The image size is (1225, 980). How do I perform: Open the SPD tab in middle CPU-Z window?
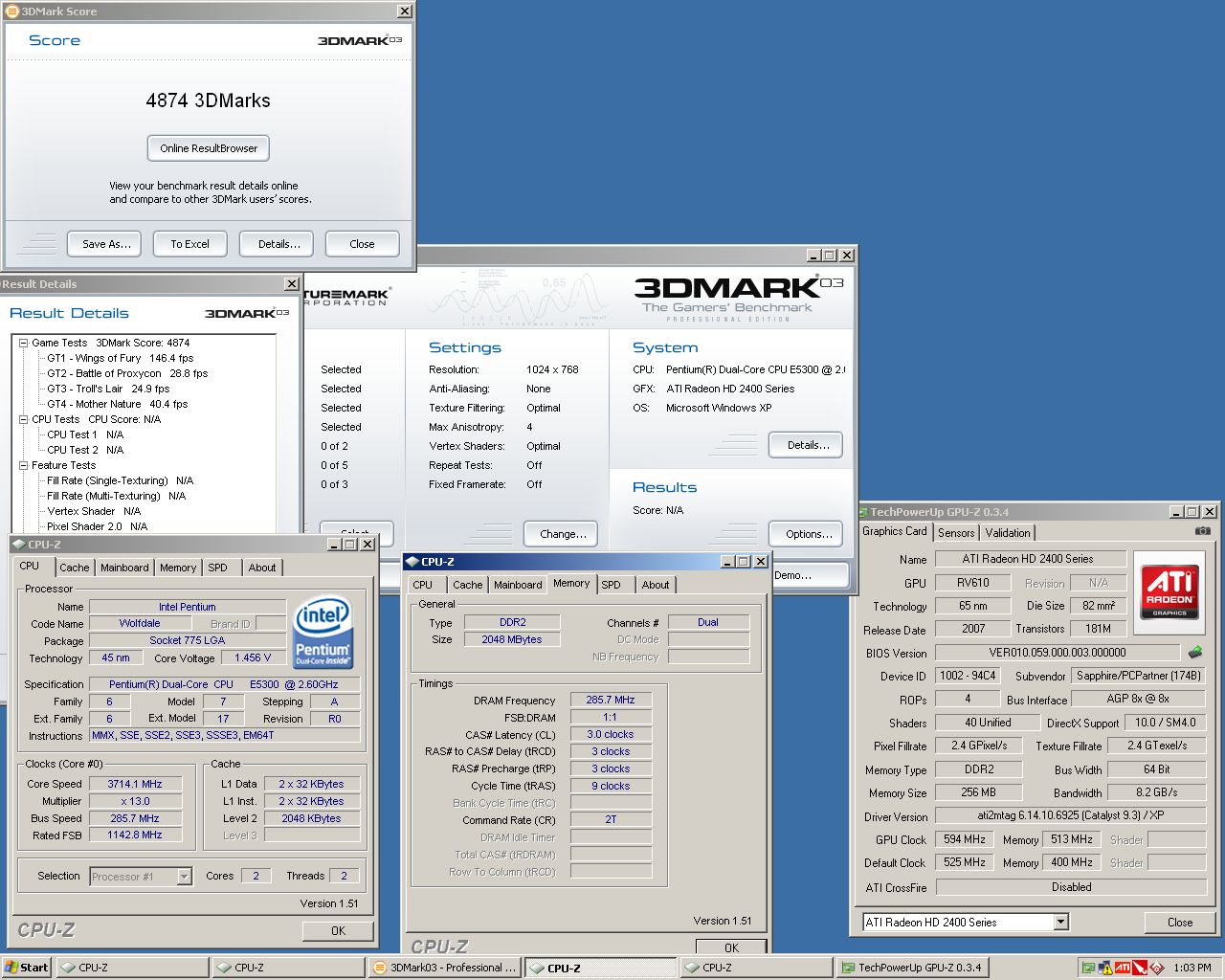(x=611, y=585)
